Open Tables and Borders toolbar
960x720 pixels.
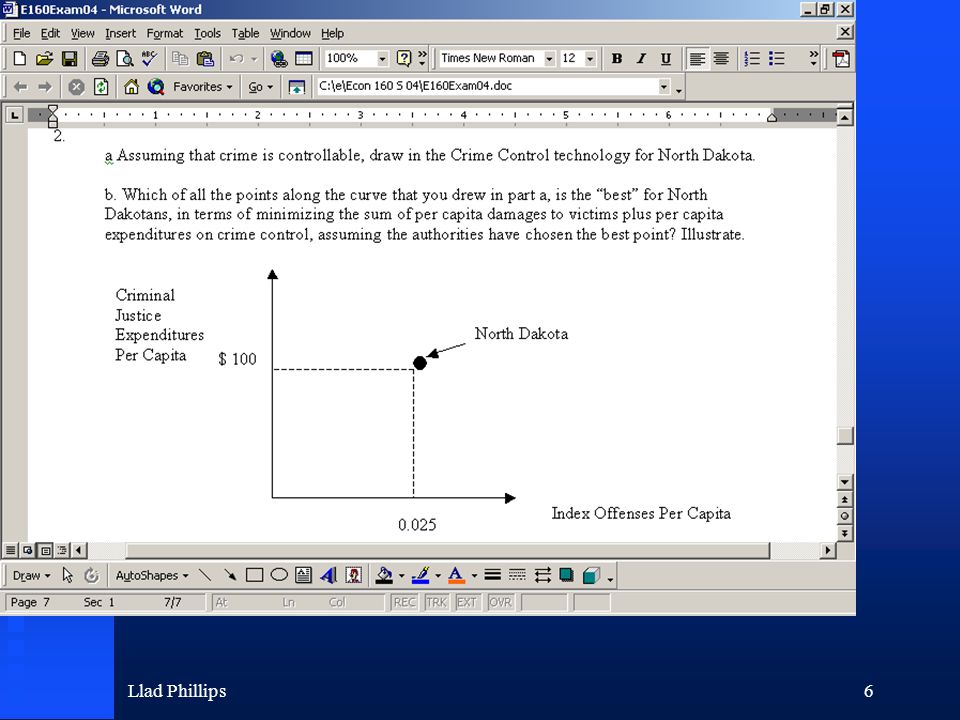pyautogui.click(x=304, y=59)
